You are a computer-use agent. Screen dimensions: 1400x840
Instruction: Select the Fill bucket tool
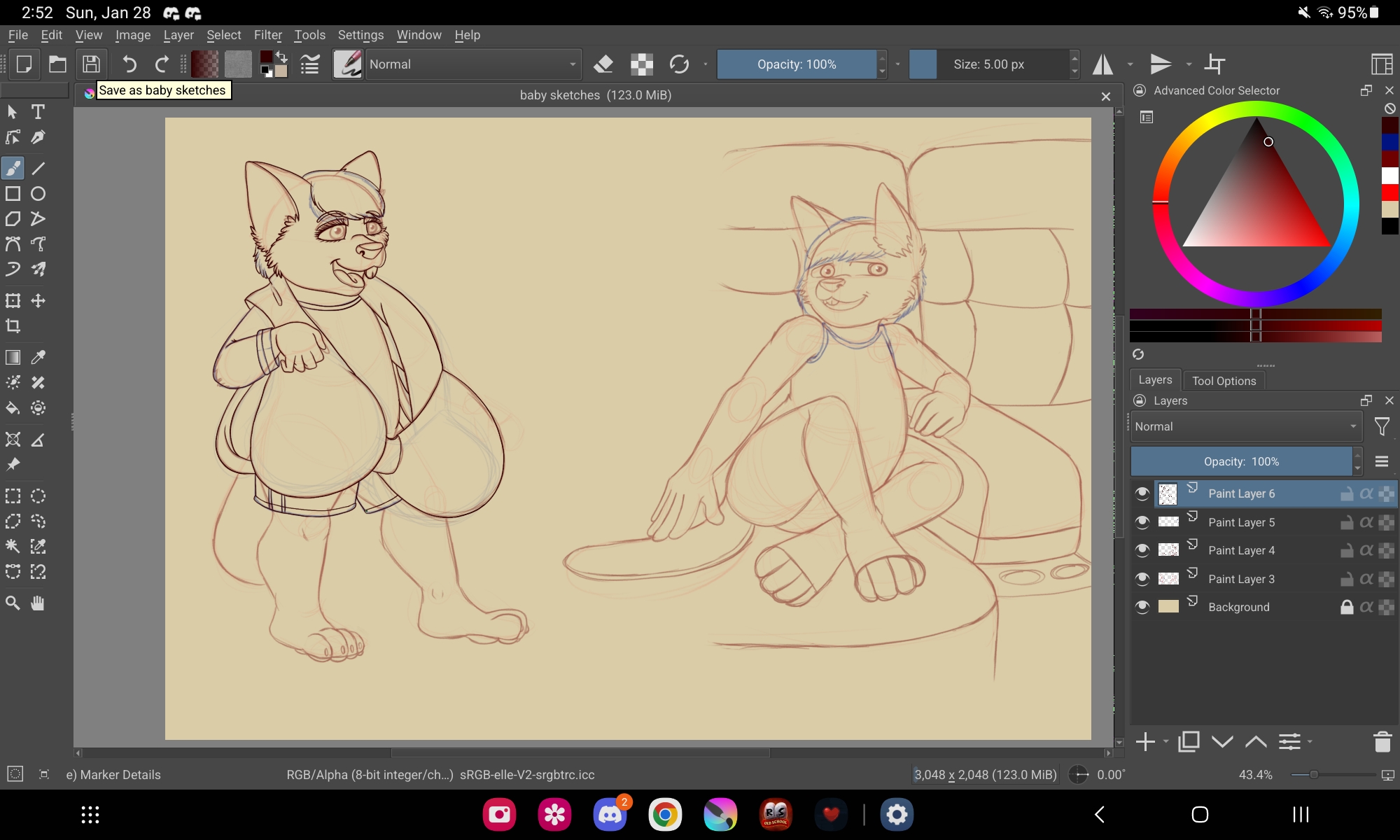click(x=13, y=408)
